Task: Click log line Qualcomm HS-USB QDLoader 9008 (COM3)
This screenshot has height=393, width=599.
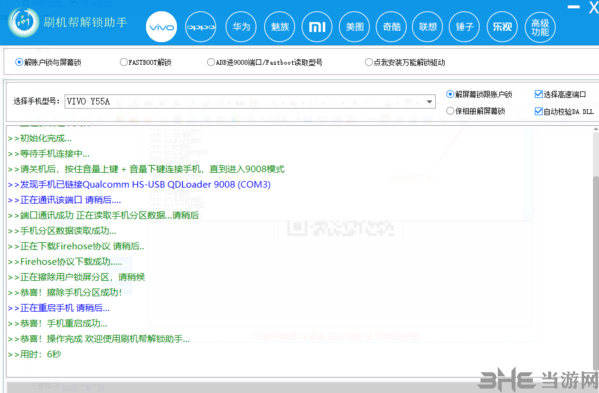Action: [x=139, y=184]
